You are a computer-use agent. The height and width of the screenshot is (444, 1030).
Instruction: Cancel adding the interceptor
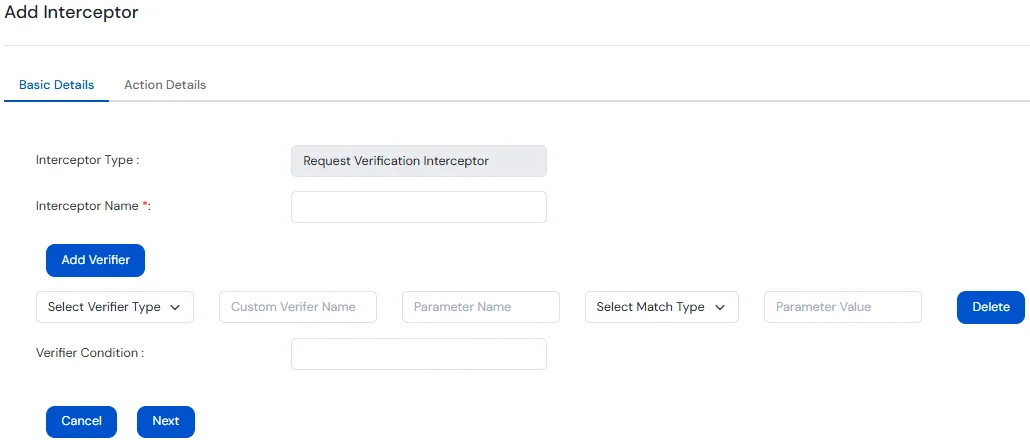[81, 421]
